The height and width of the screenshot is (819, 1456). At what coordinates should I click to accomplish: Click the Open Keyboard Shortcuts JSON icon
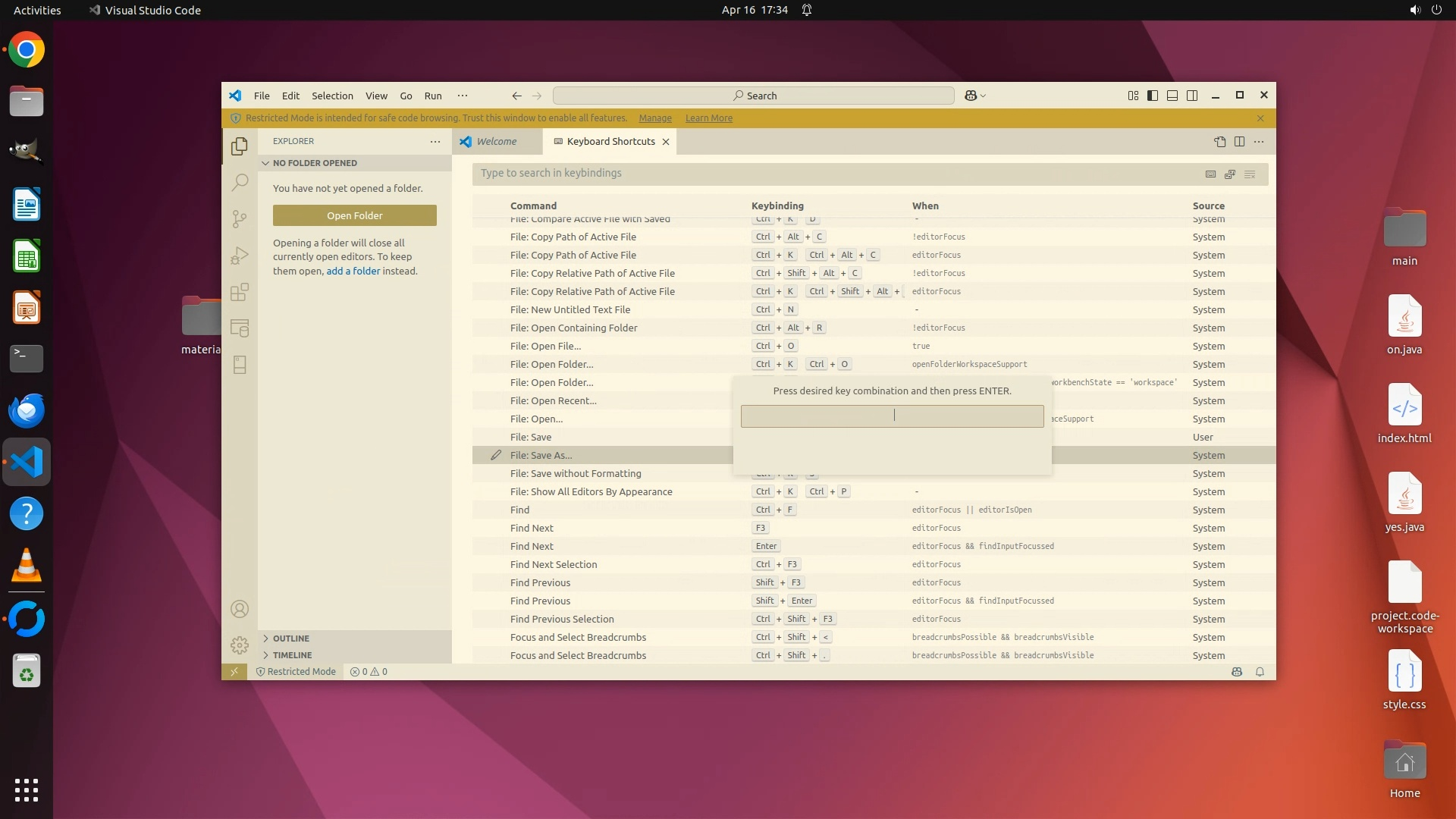coord(1219,141)
